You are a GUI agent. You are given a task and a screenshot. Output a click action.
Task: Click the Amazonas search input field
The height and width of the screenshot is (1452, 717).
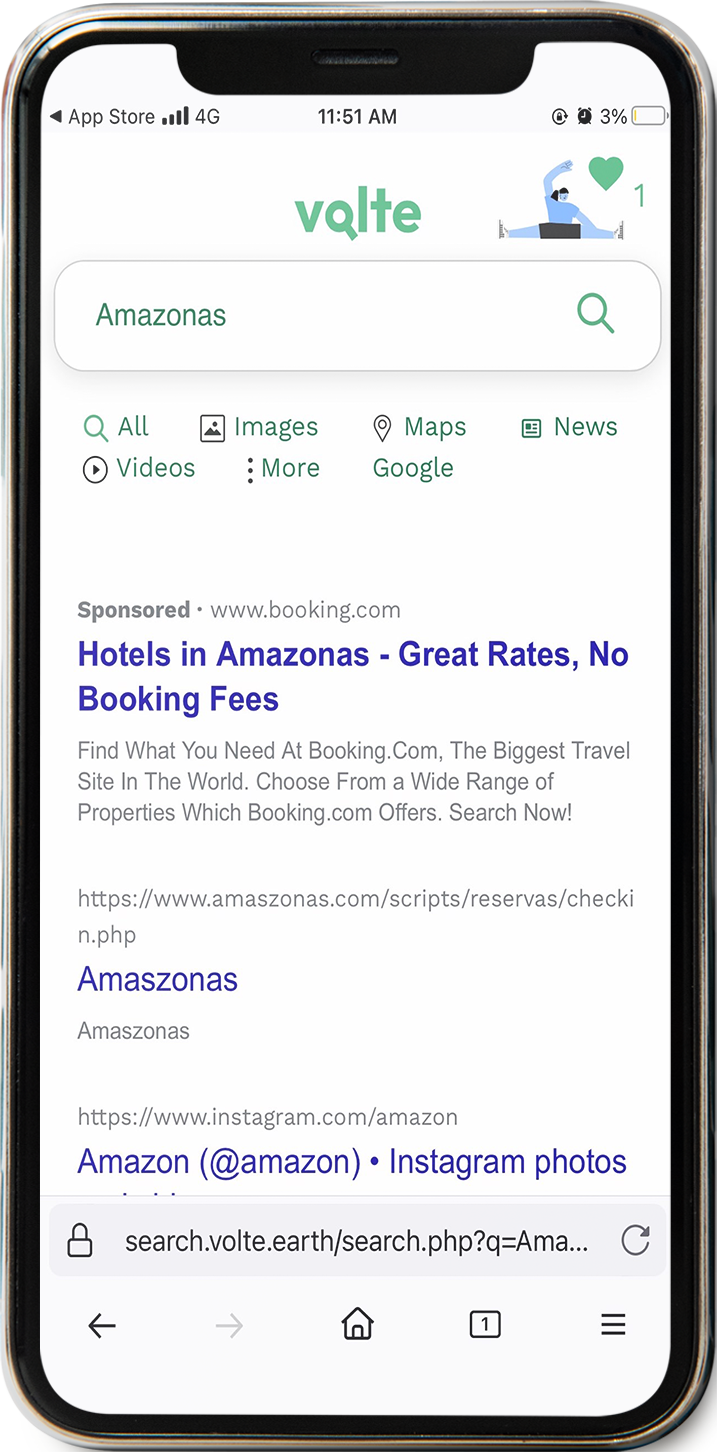[357, 315]
